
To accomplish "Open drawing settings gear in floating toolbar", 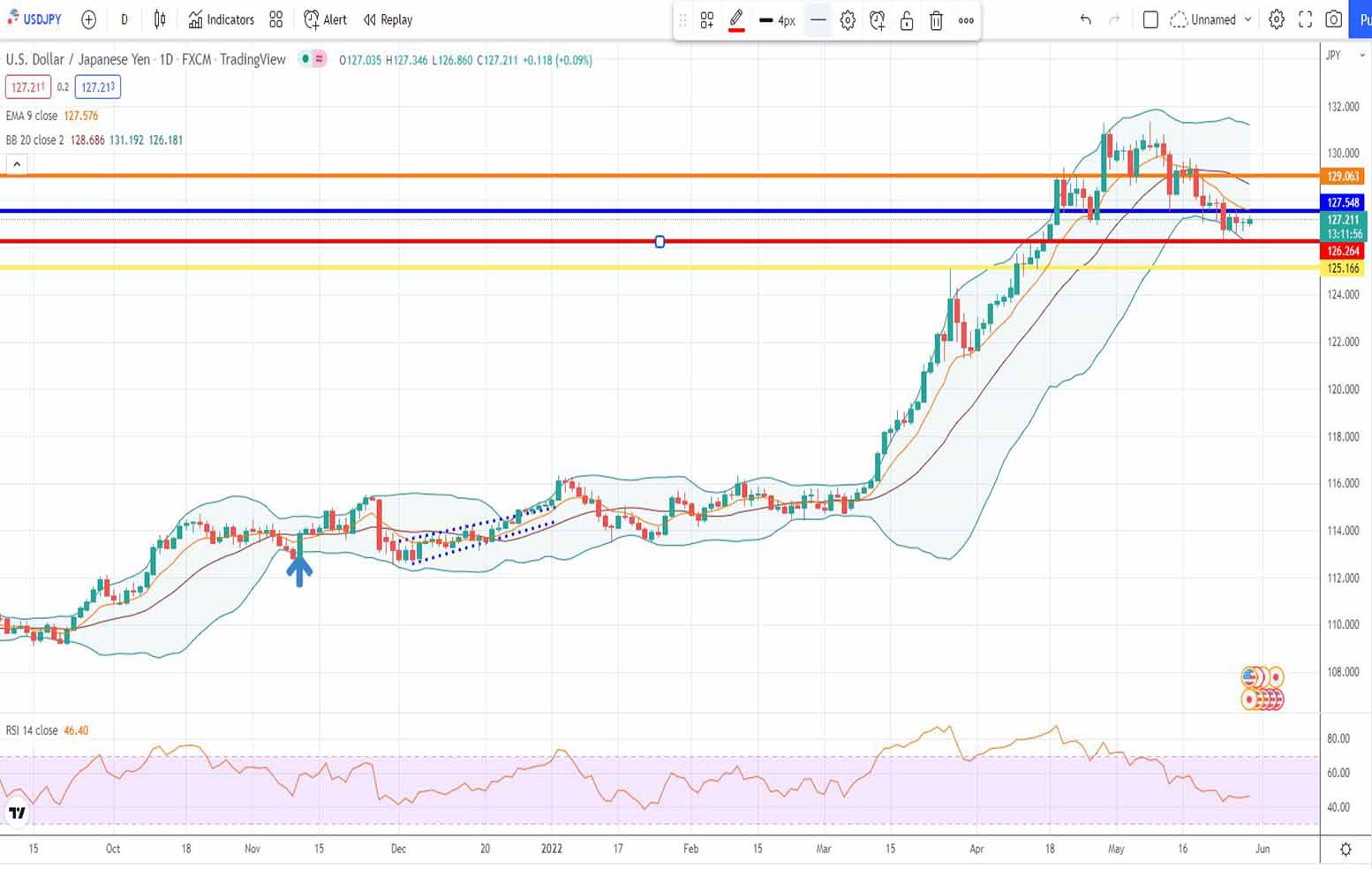I will point(848,20).
